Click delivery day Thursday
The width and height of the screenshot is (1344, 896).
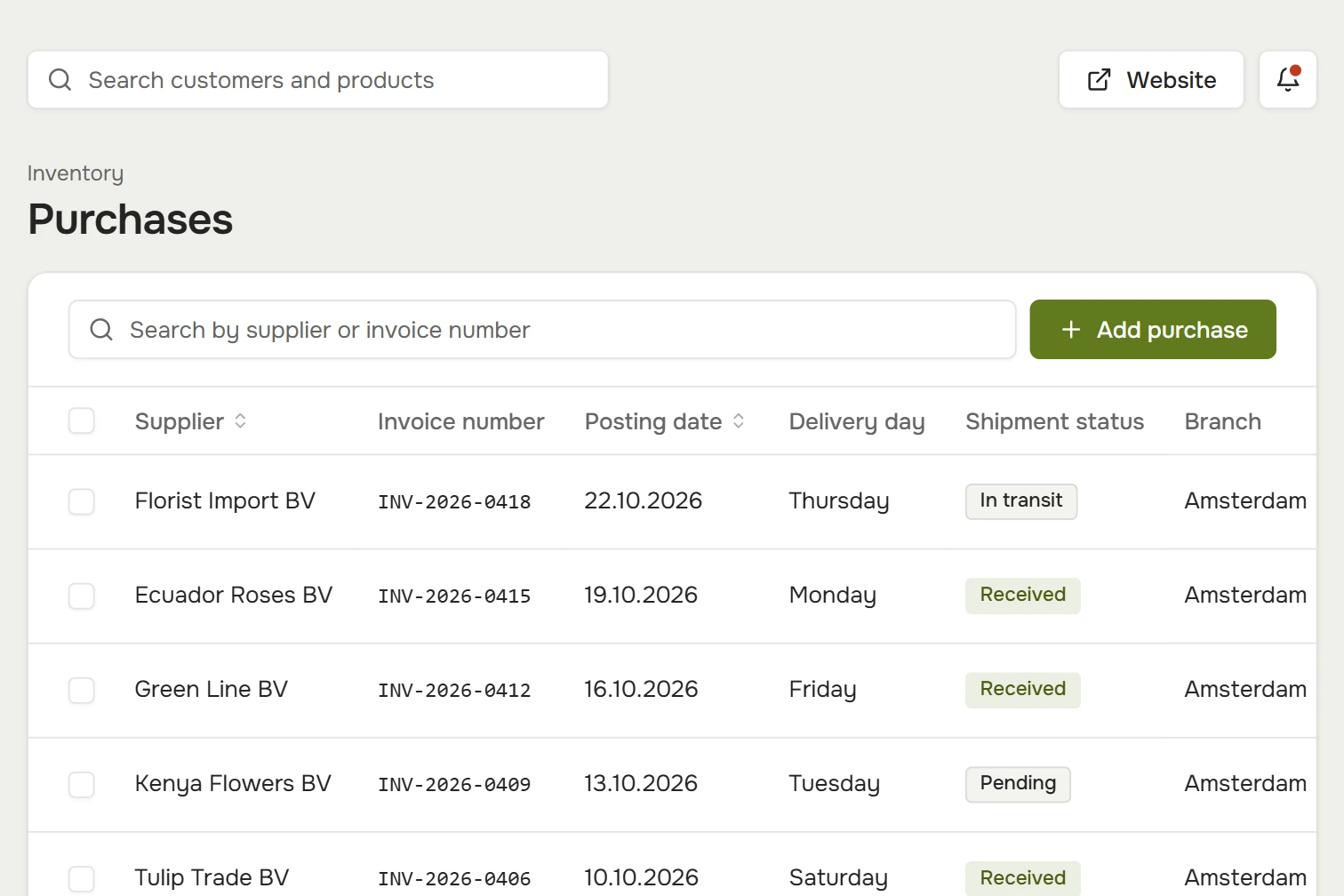point(839,501)
